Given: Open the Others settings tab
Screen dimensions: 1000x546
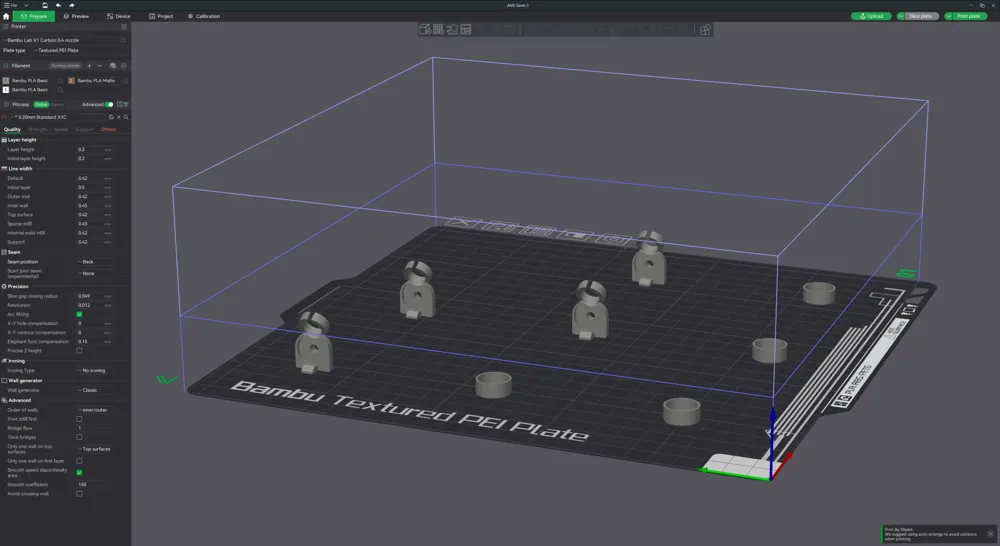Looking at the screenshot, I should 108,129.
